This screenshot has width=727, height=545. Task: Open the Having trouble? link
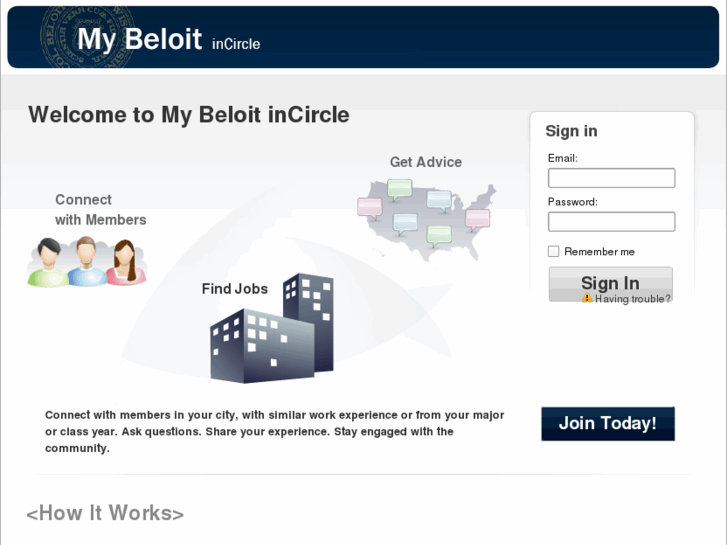point(633,299)
